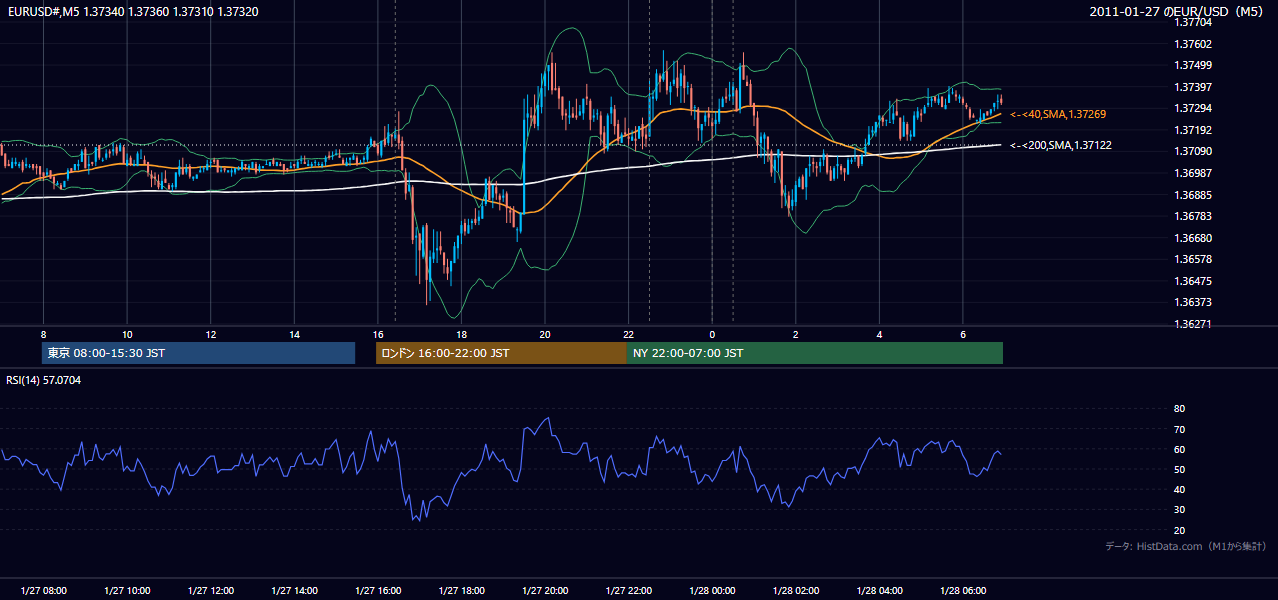Click the RSI scale value 50

coord(1179,469)
